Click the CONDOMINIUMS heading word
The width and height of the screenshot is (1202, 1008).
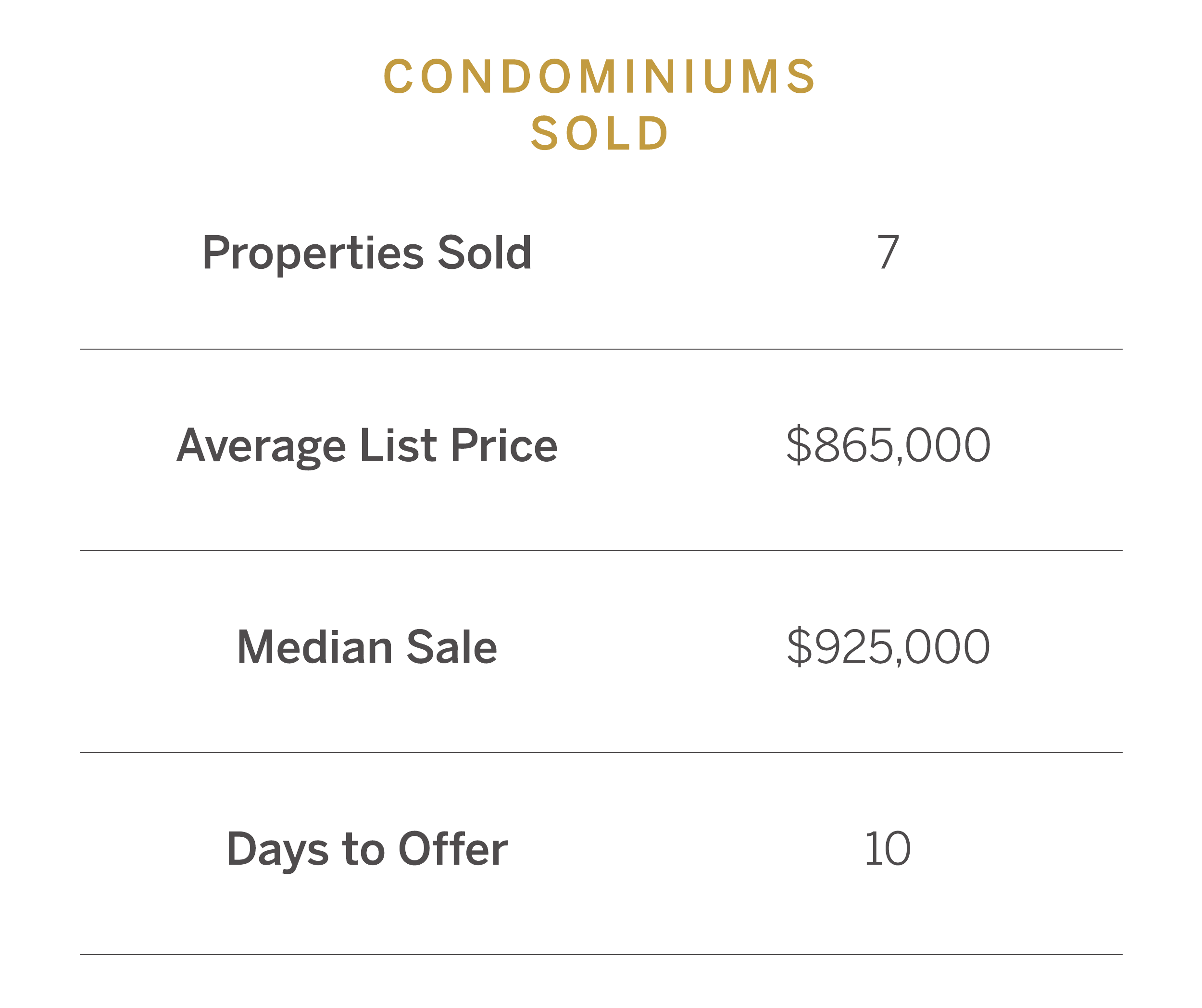[x=600, y=76]
